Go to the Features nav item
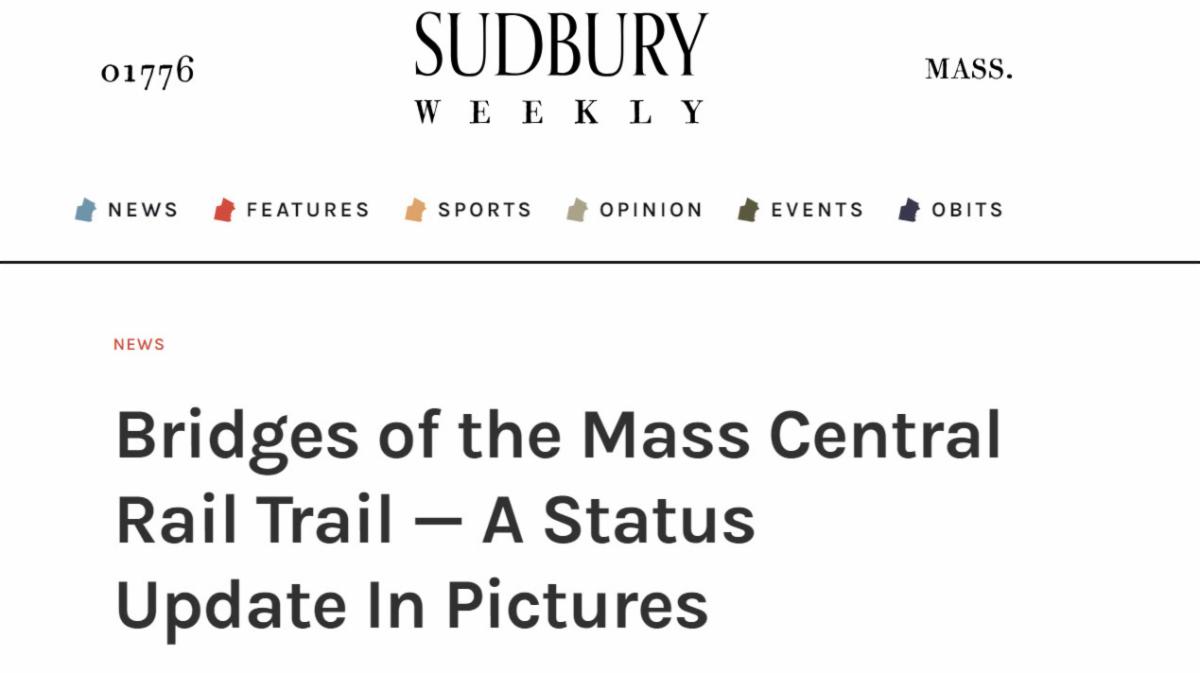 (307, 210)
